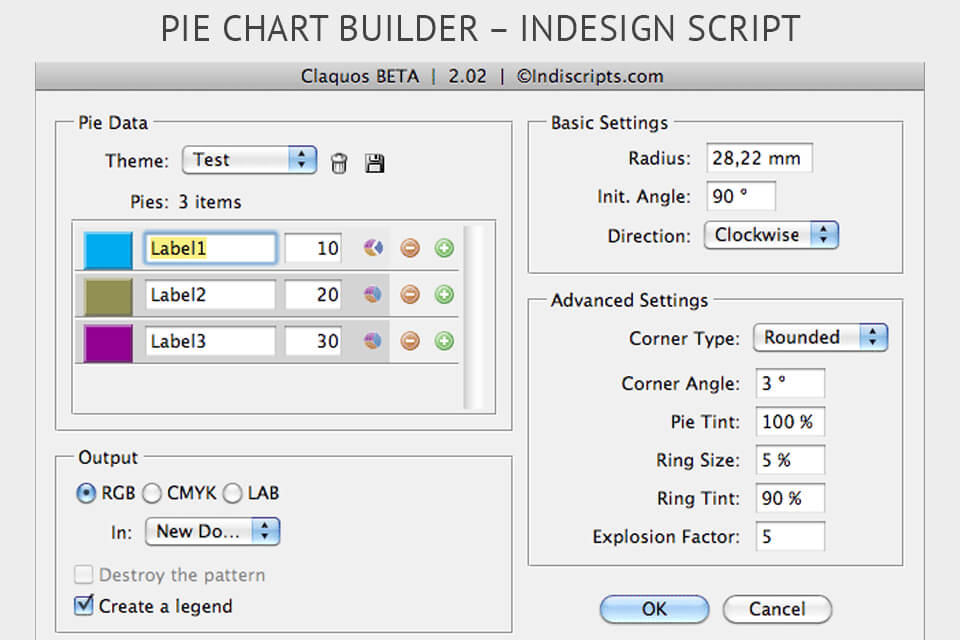Remove the Label2 slice

[x=410, y=294]
